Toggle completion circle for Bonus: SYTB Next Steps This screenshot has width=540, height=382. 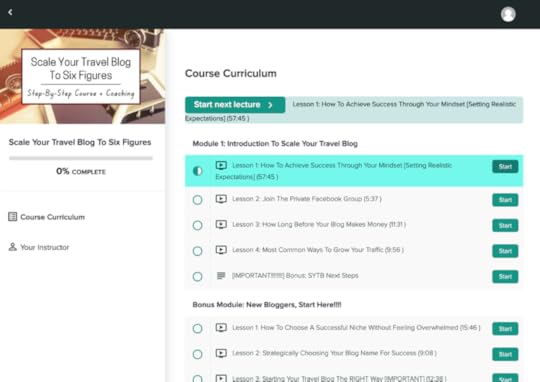(x=197, y=276)
